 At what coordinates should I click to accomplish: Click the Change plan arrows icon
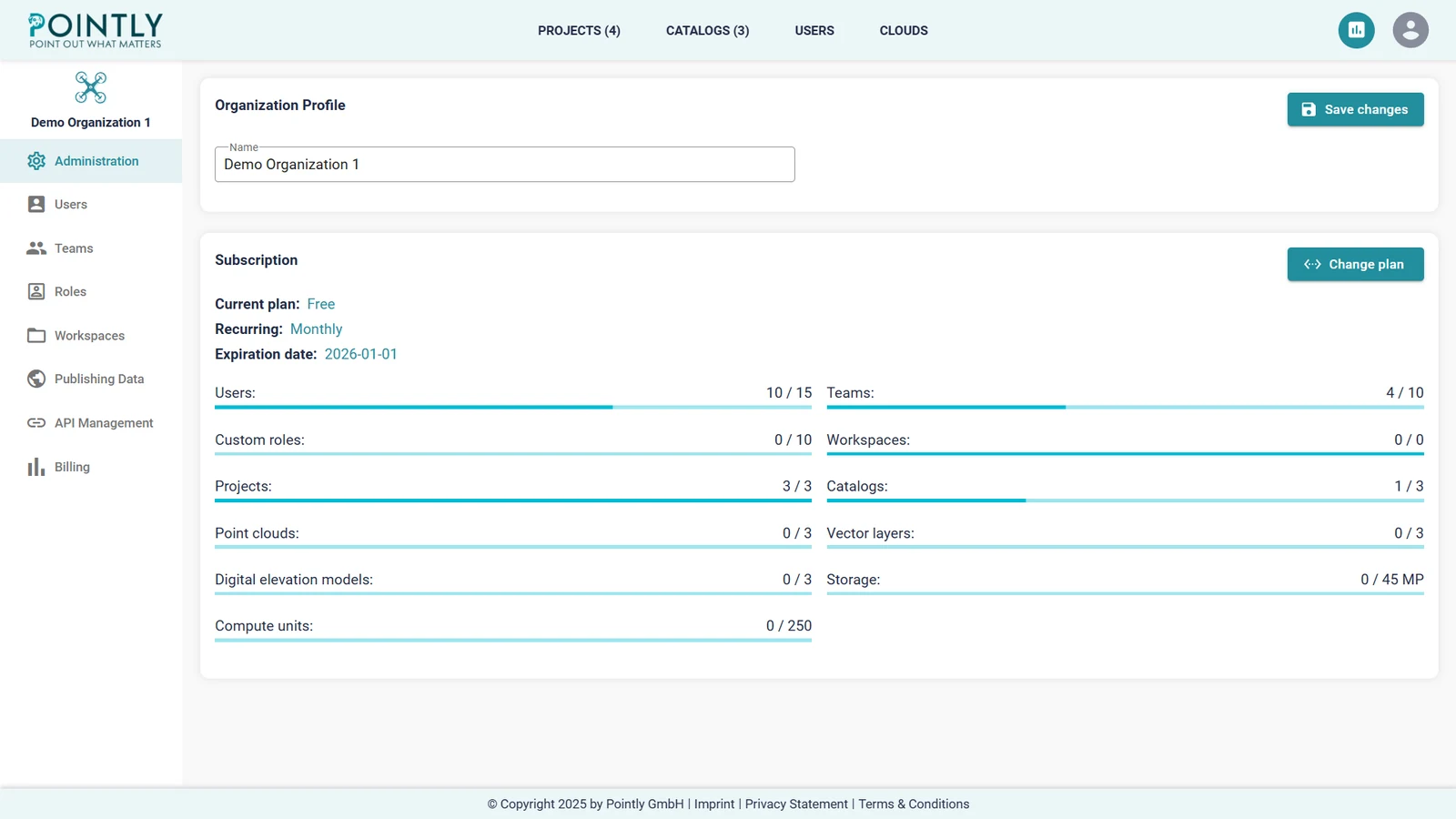[1312, 264]
